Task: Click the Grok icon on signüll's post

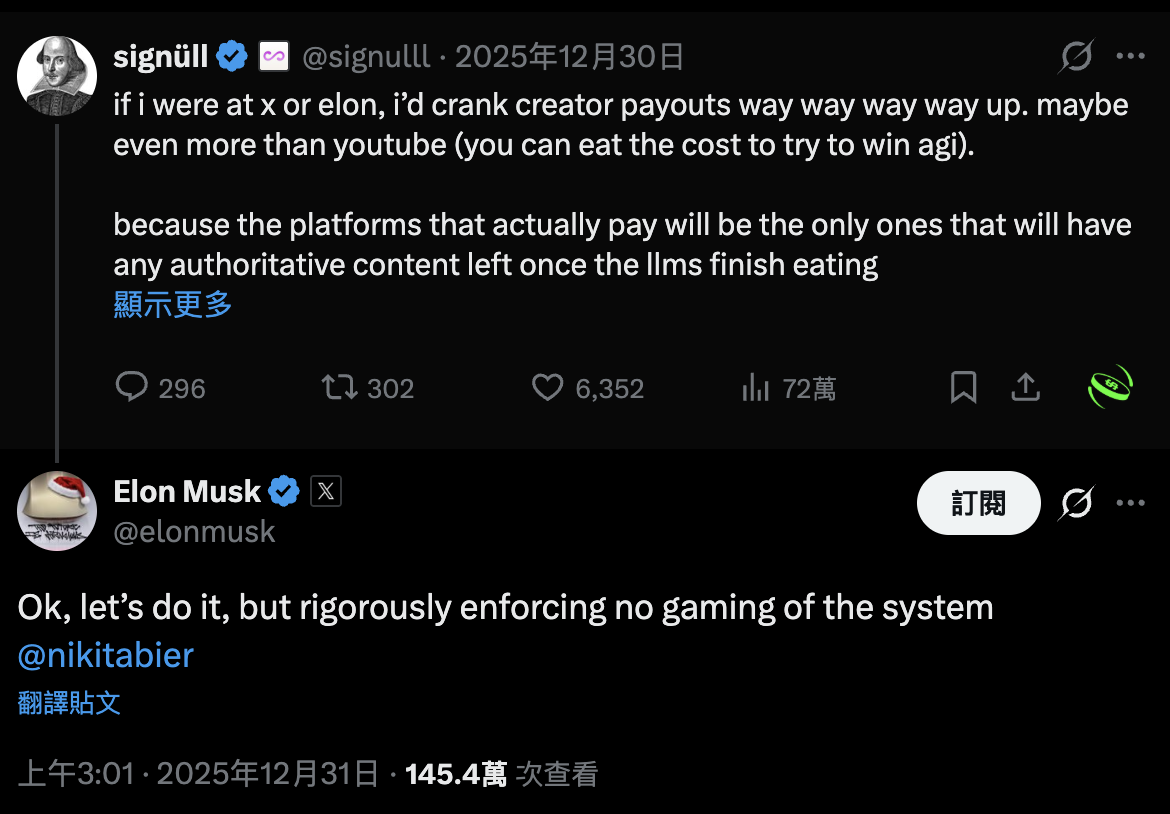Action: click(1076, 57)
